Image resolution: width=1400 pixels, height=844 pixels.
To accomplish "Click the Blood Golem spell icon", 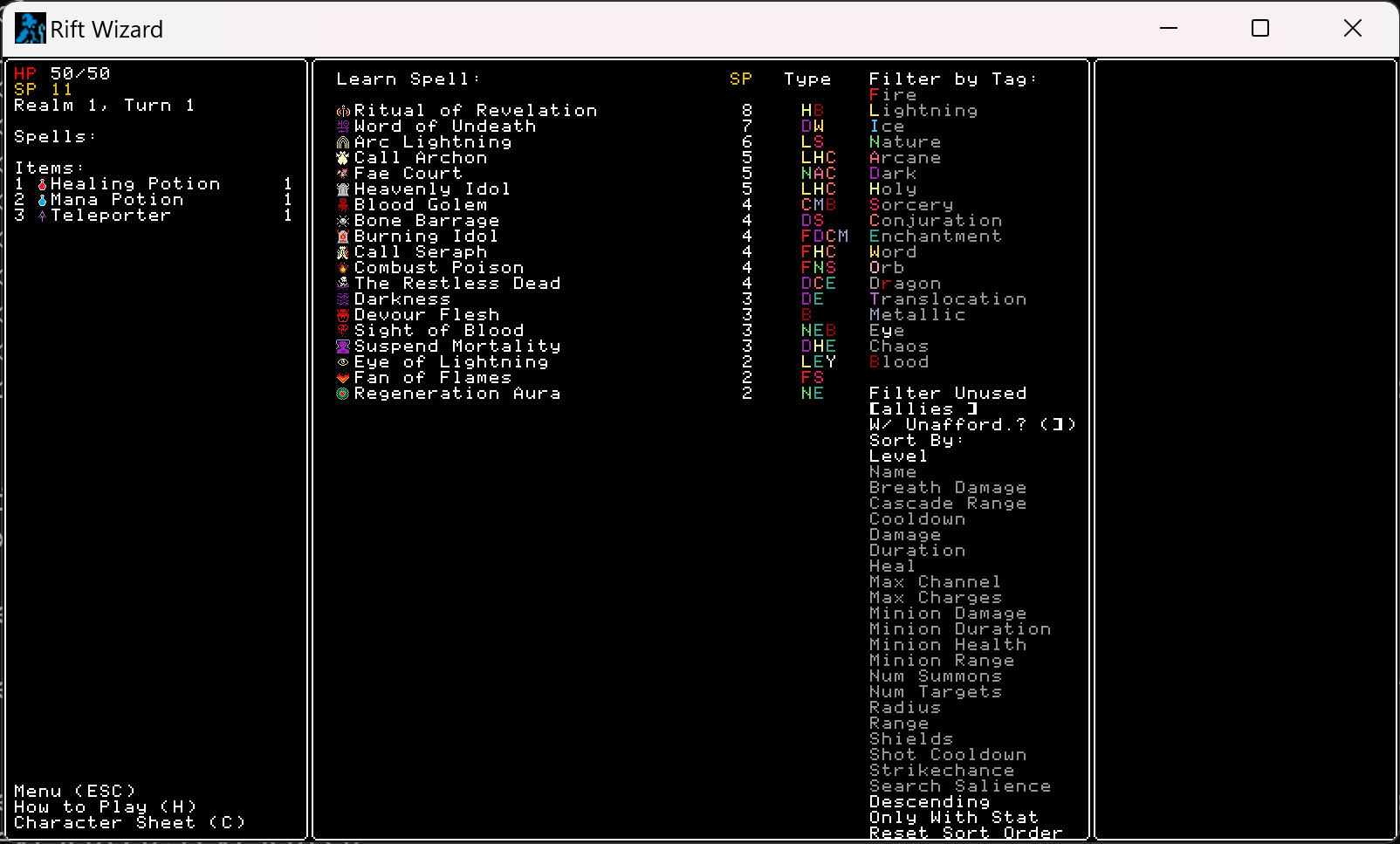I will tap(343, 205).
